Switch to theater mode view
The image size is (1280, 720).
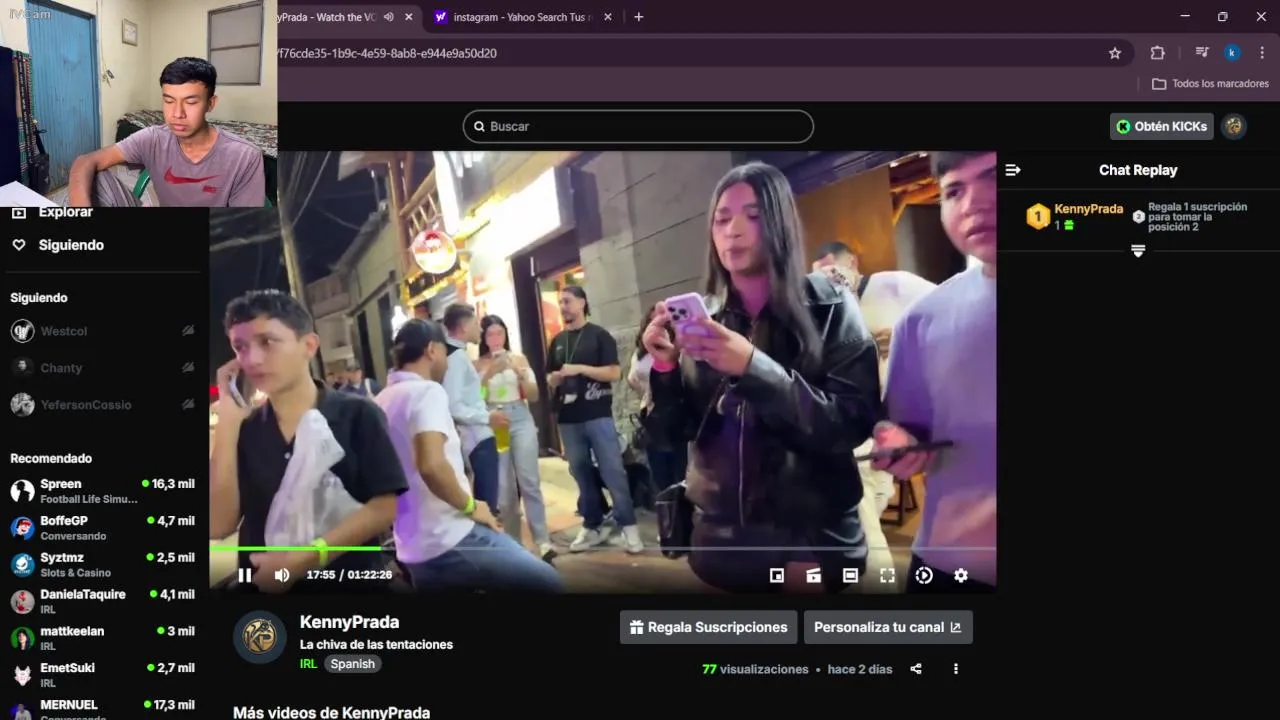tap(850, 575)
